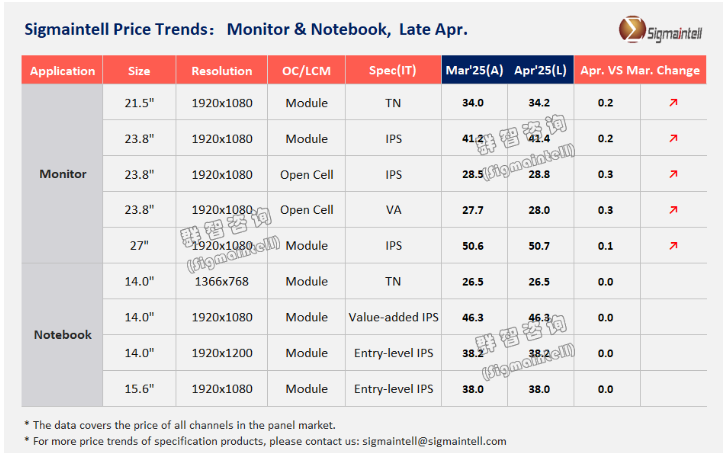Click the up arrow in the 21.5" TN row
This screenshot has width=723, height=453.
click(673, 102)
